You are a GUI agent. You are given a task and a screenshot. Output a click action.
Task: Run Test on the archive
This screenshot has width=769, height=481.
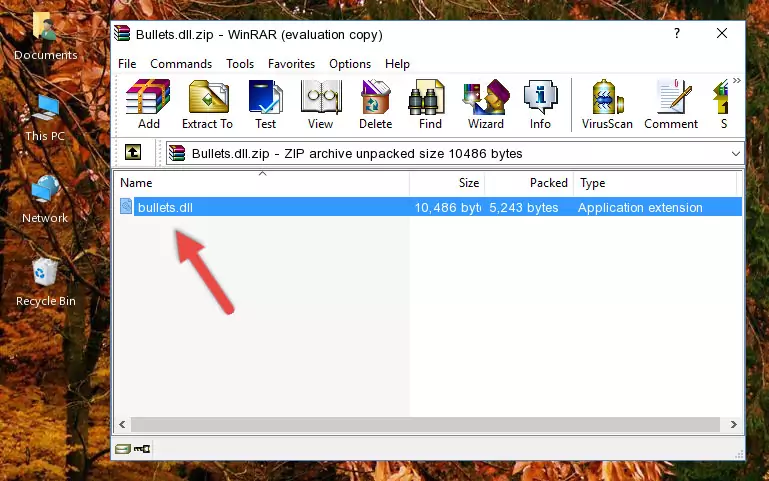click(x=265, y=104)
